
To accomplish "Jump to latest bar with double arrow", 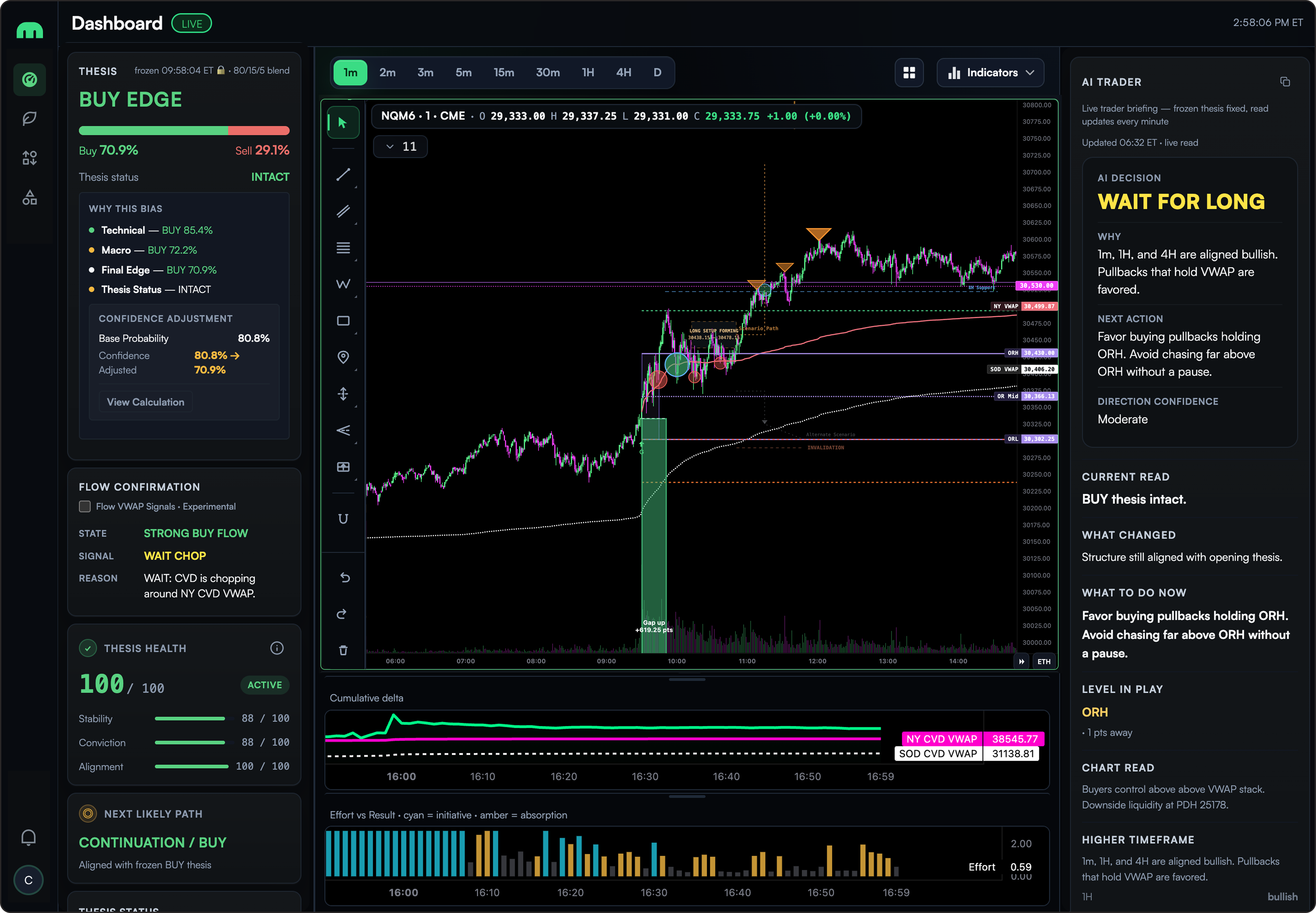I will (x=1022, y=661).
